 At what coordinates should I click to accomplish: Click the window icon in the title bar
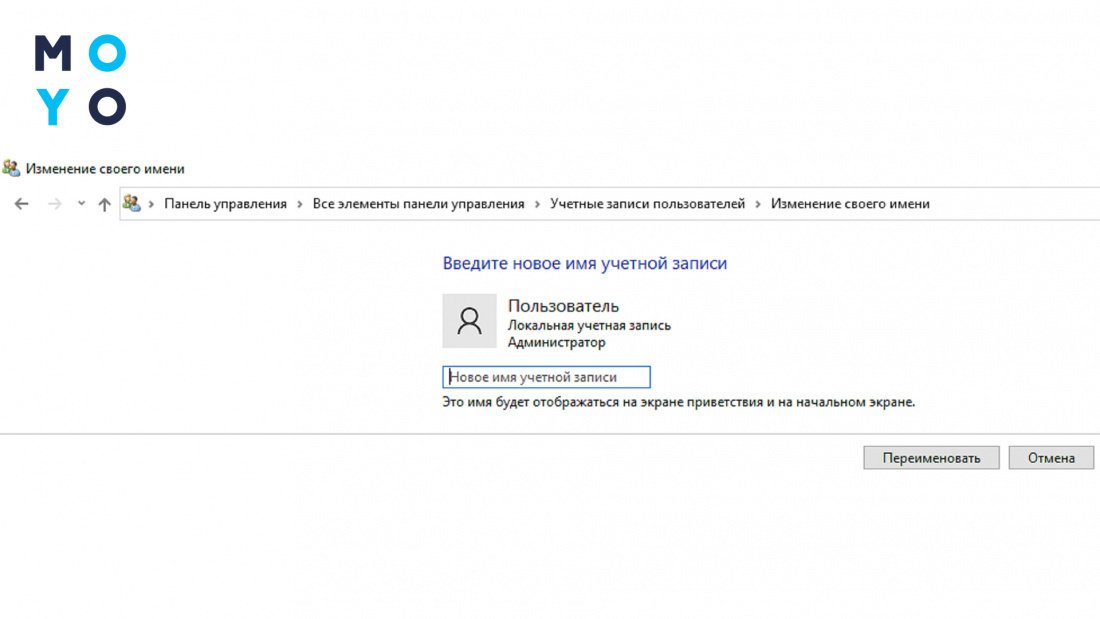pyautogui.click(x=11, y=169)
